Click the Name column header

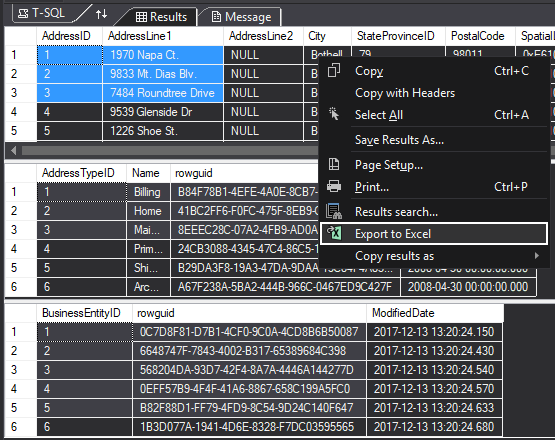point(148,173)
